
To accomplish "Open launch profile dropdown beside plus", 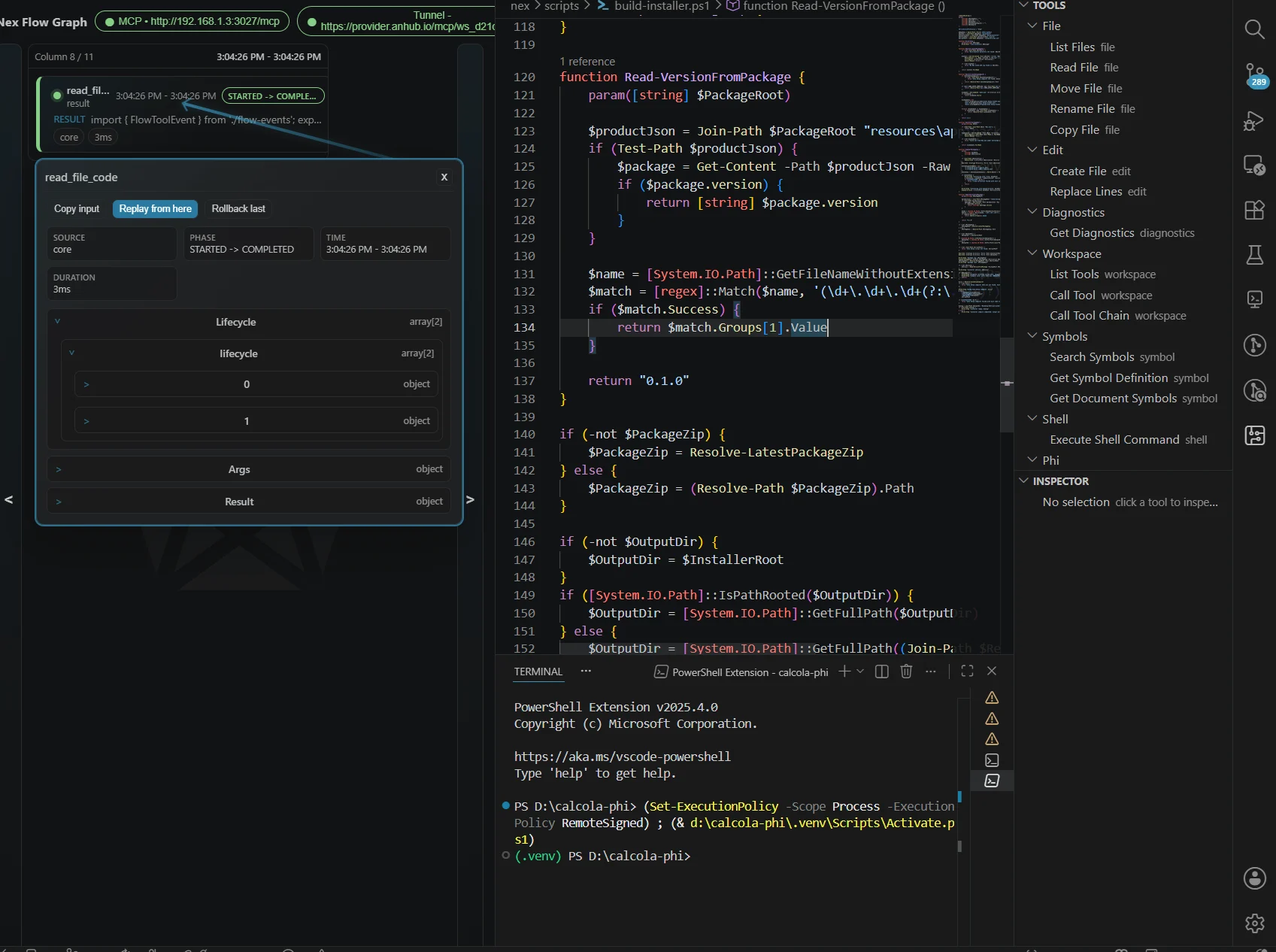I will point(860,672).
